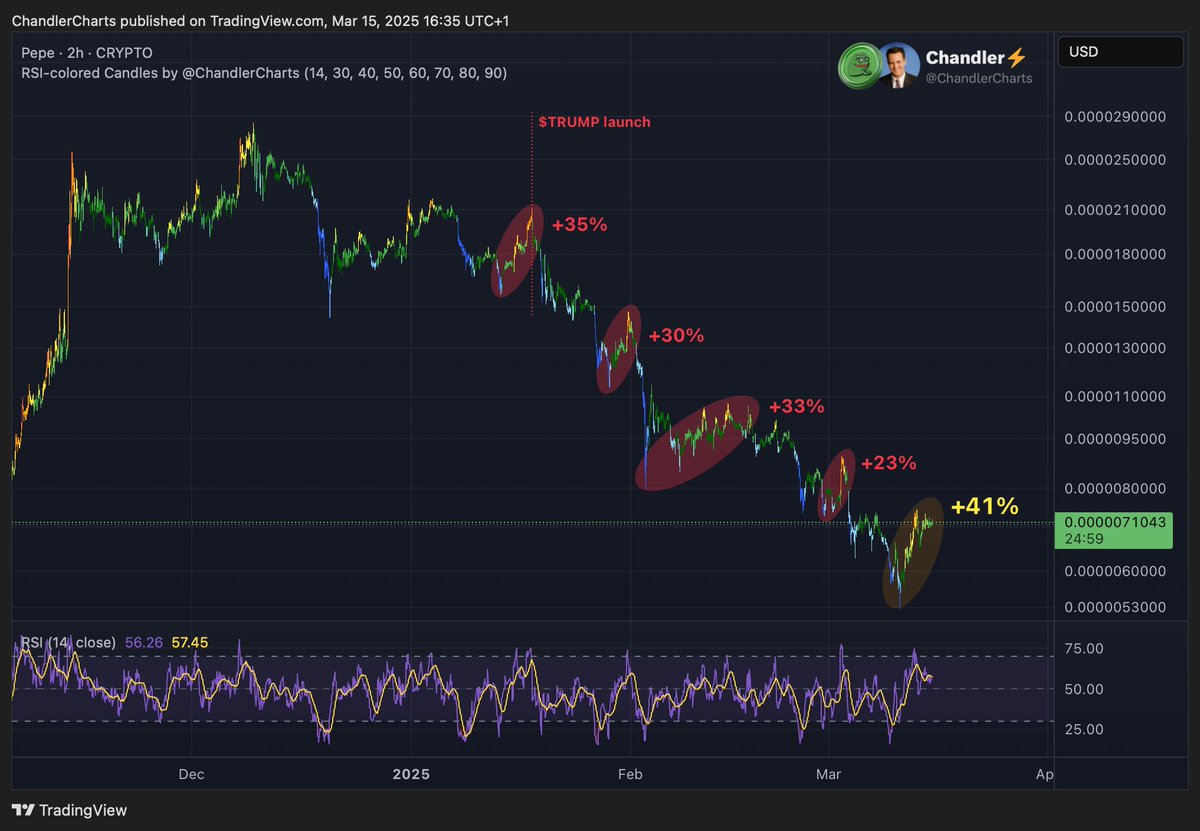Click the RSI axis value 50.00
This screenshot has height=831, width=1200.
pos(1084,689)
